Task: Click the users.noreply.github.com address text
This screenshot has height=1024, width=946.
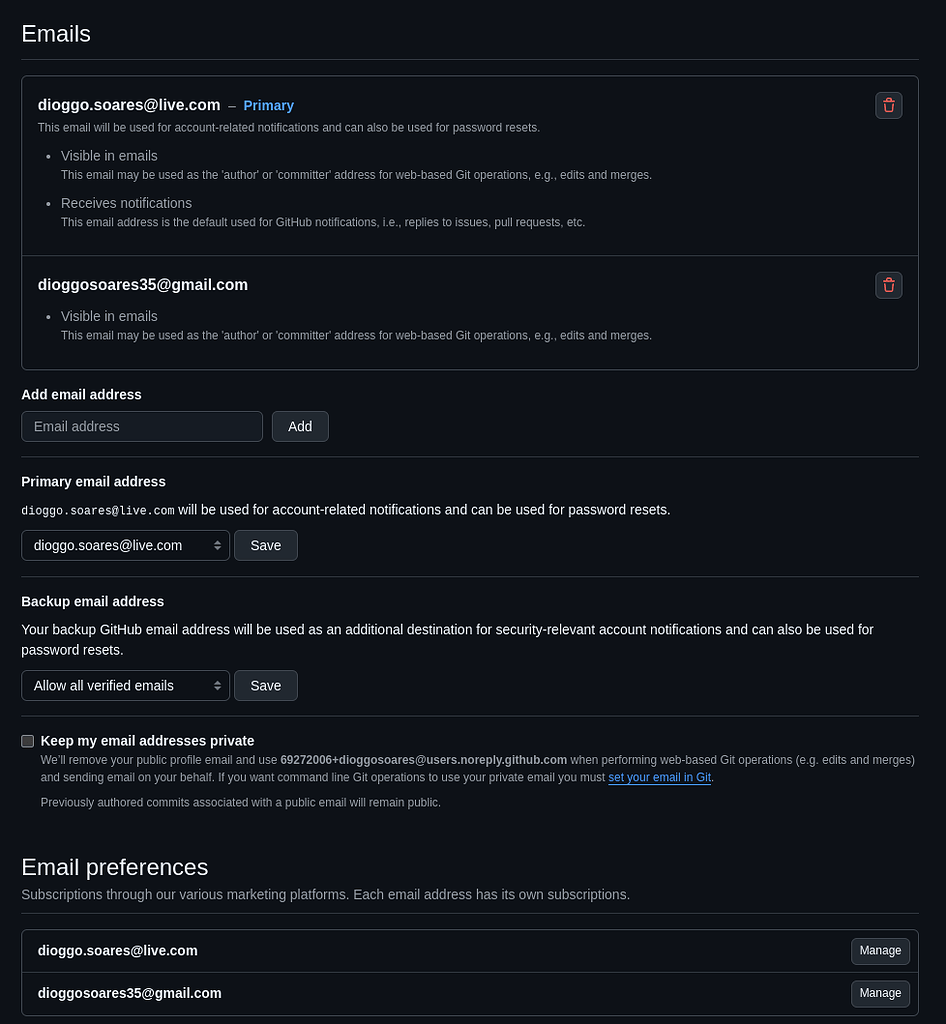Action: pyautogui.click(x=423, y=760)
